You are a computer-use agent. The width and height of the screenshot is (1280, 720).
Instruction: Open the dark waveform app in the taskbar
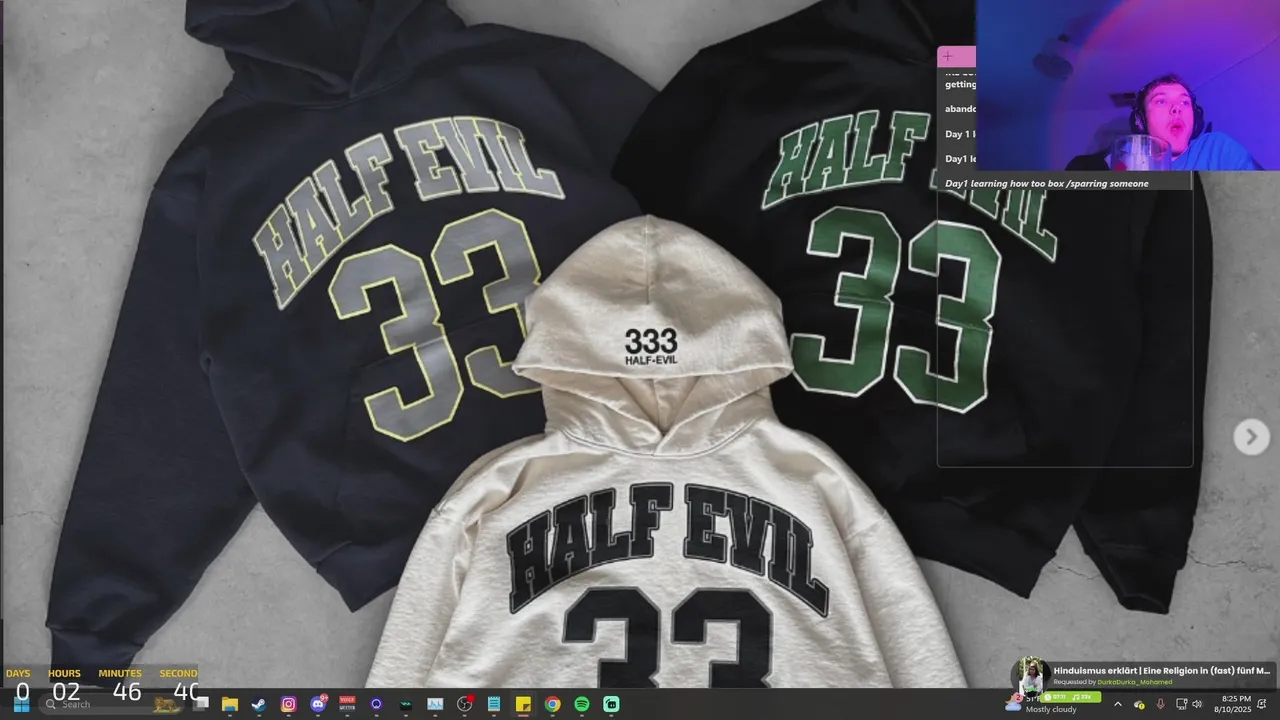pos(405,704)
